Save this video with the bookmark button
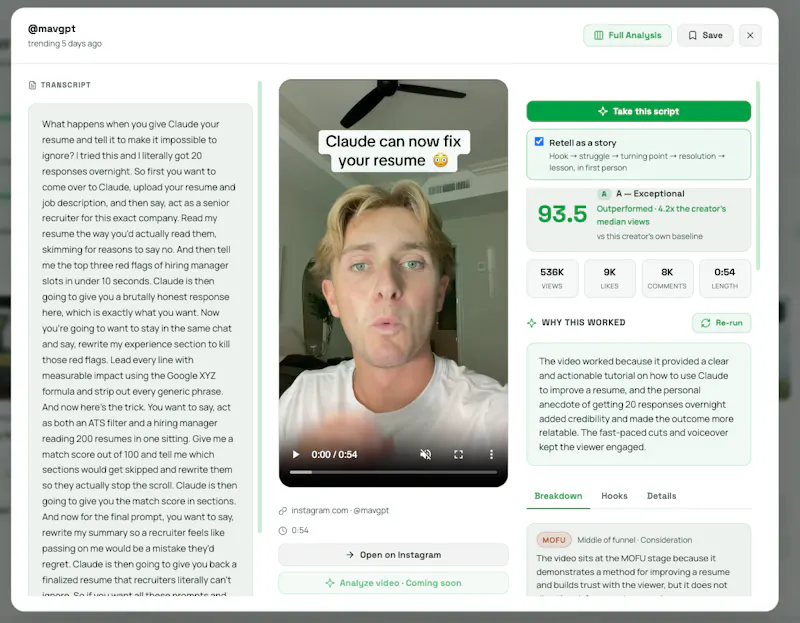 point(705,35)
